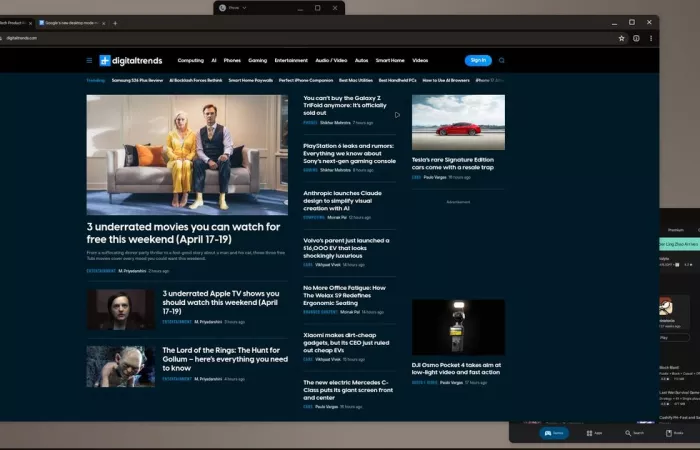Open the Best Handheld PCs trending link
This screenshot has height=450, width=700.
coord(398,80)
